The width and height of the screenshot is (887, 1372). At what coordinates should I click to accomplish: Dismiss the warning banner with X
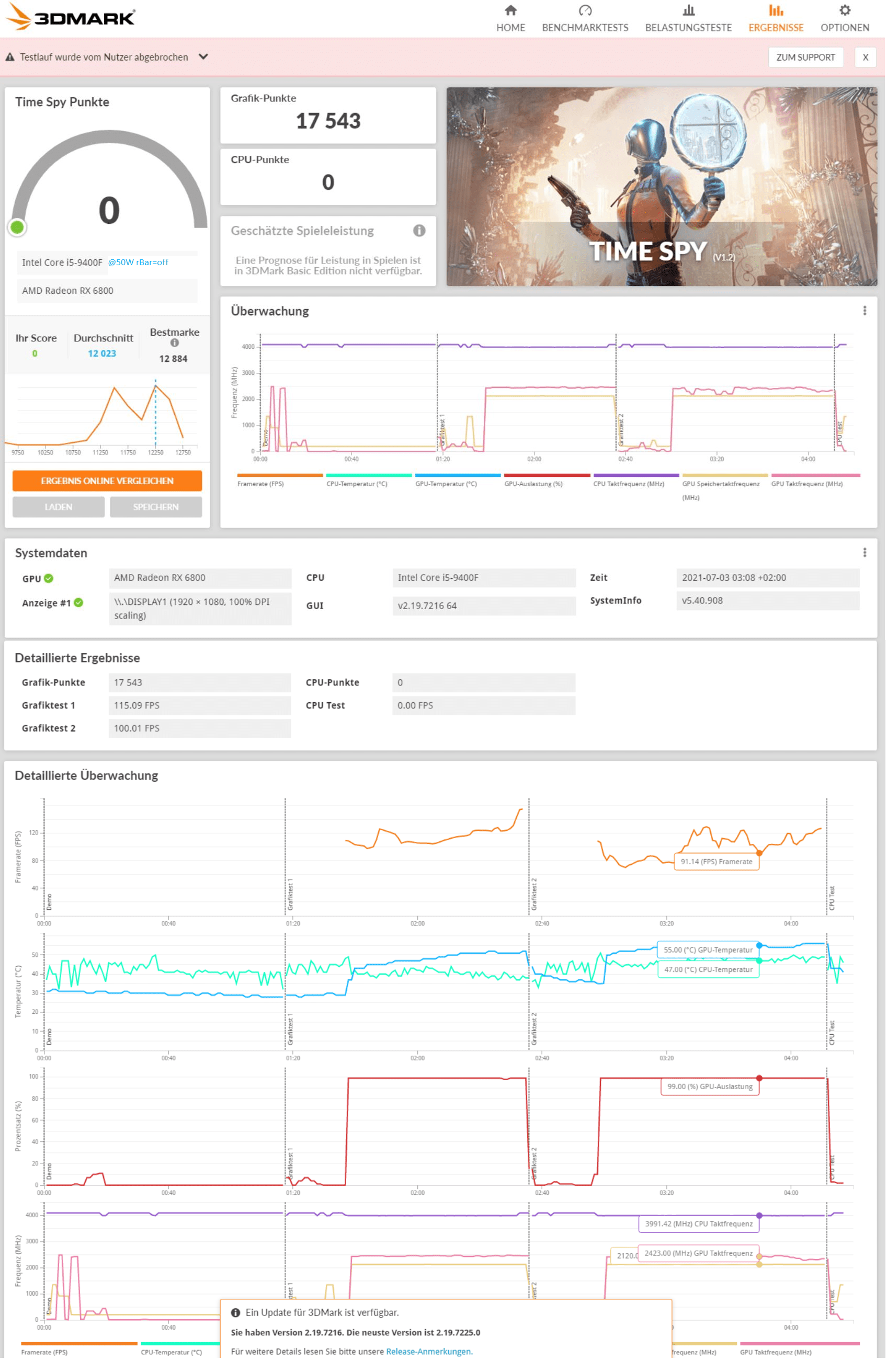(866, 57)
